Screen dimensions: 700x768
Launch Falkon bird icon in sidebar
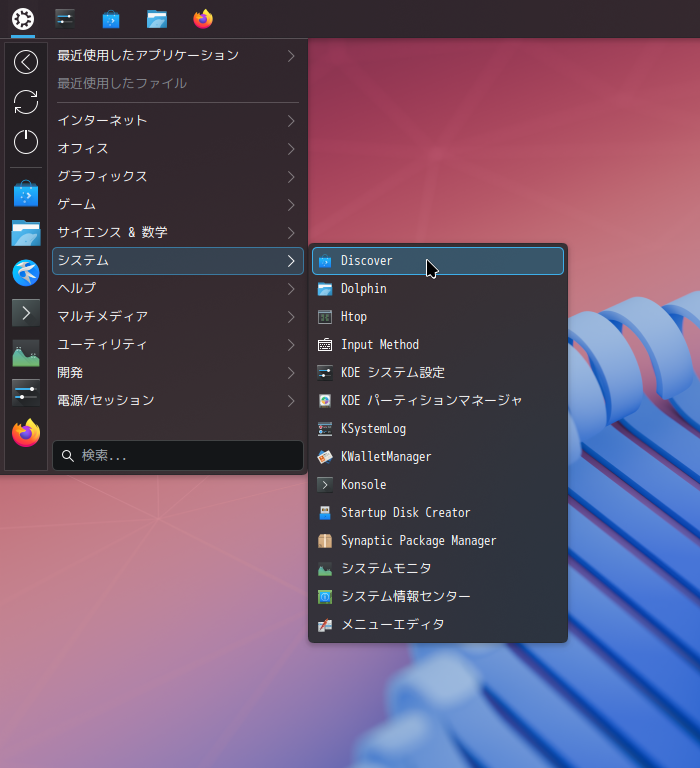point(26,273)
